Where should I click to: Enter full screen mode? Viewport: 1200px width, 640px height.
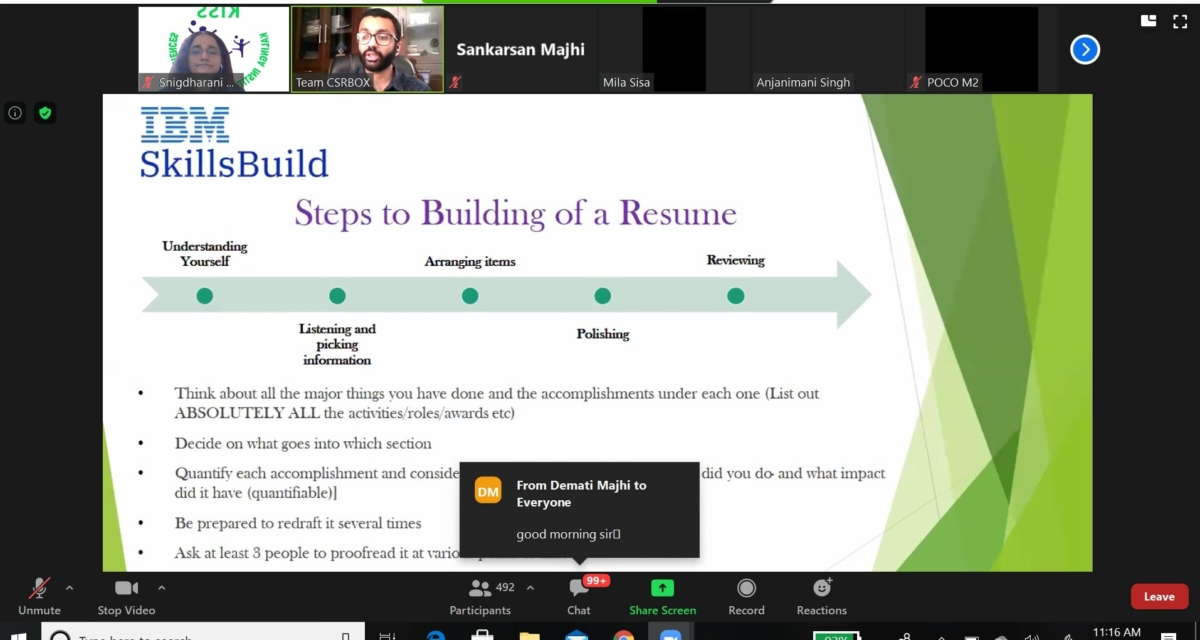click(1180, 19)
